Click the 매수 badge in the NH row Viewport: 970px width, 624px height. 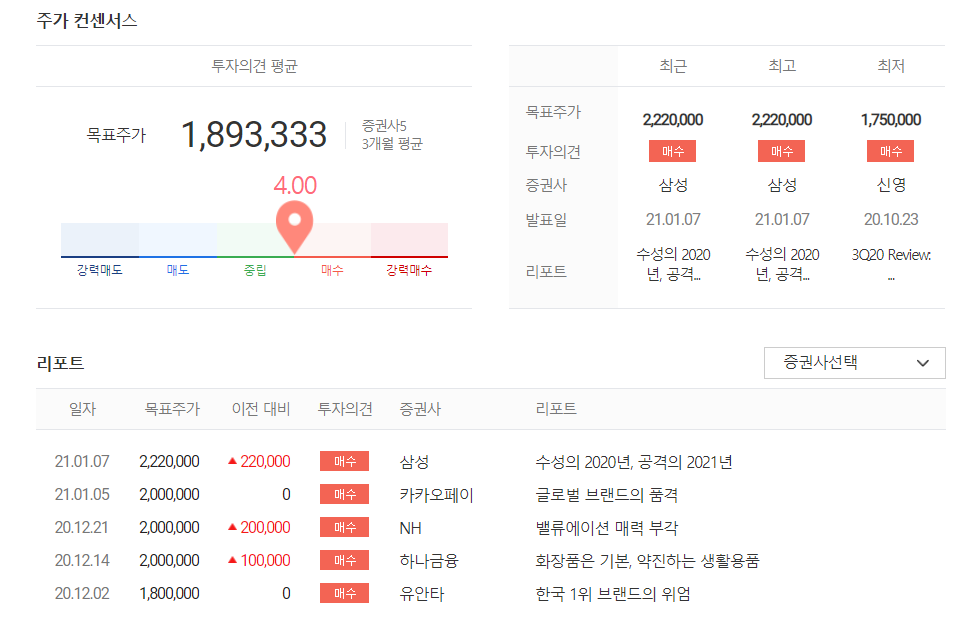pos(345,527)
